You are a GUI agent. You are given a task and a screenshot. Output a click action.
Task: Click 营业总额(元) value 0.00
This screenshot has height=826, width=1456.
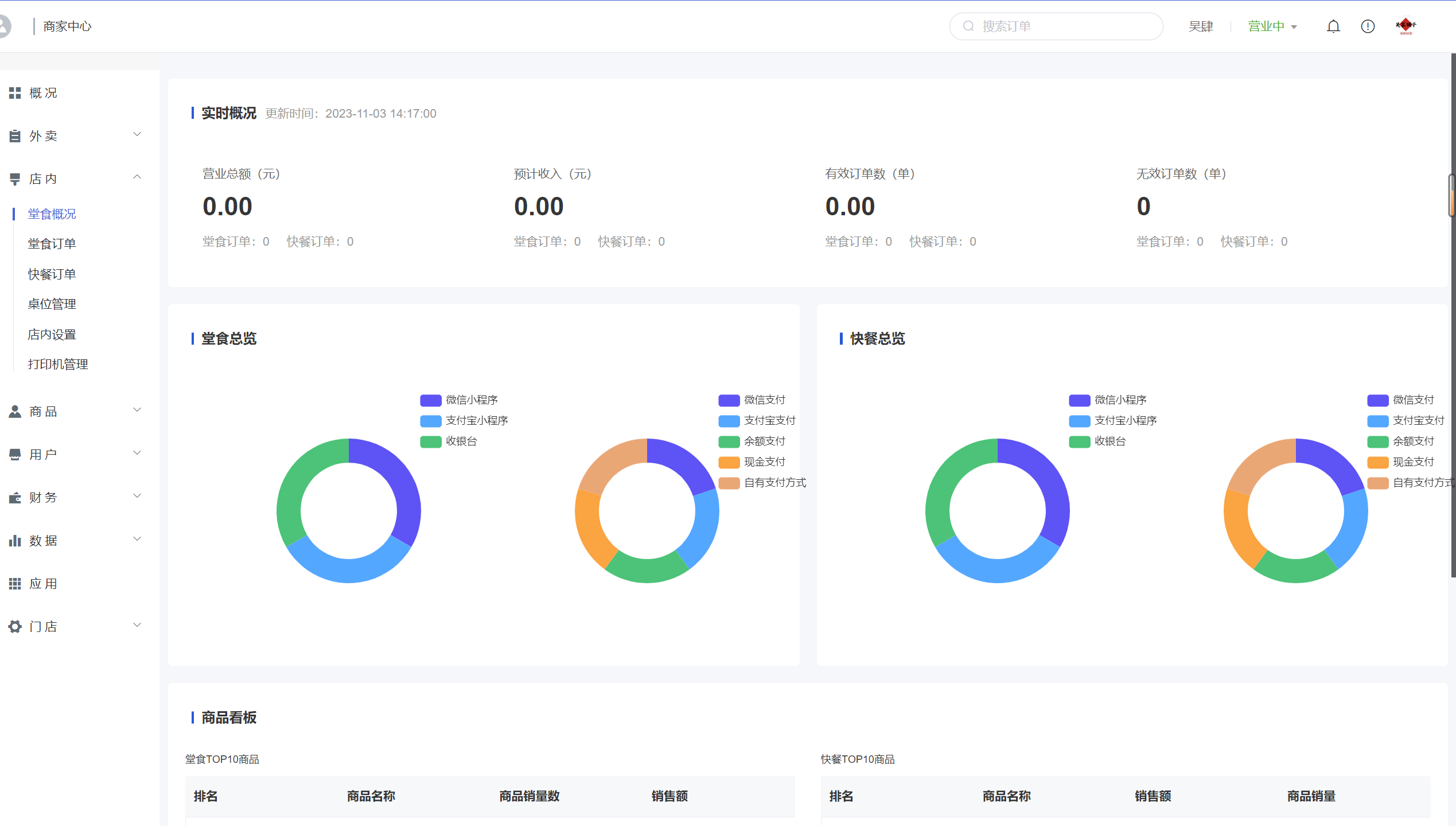227,207
